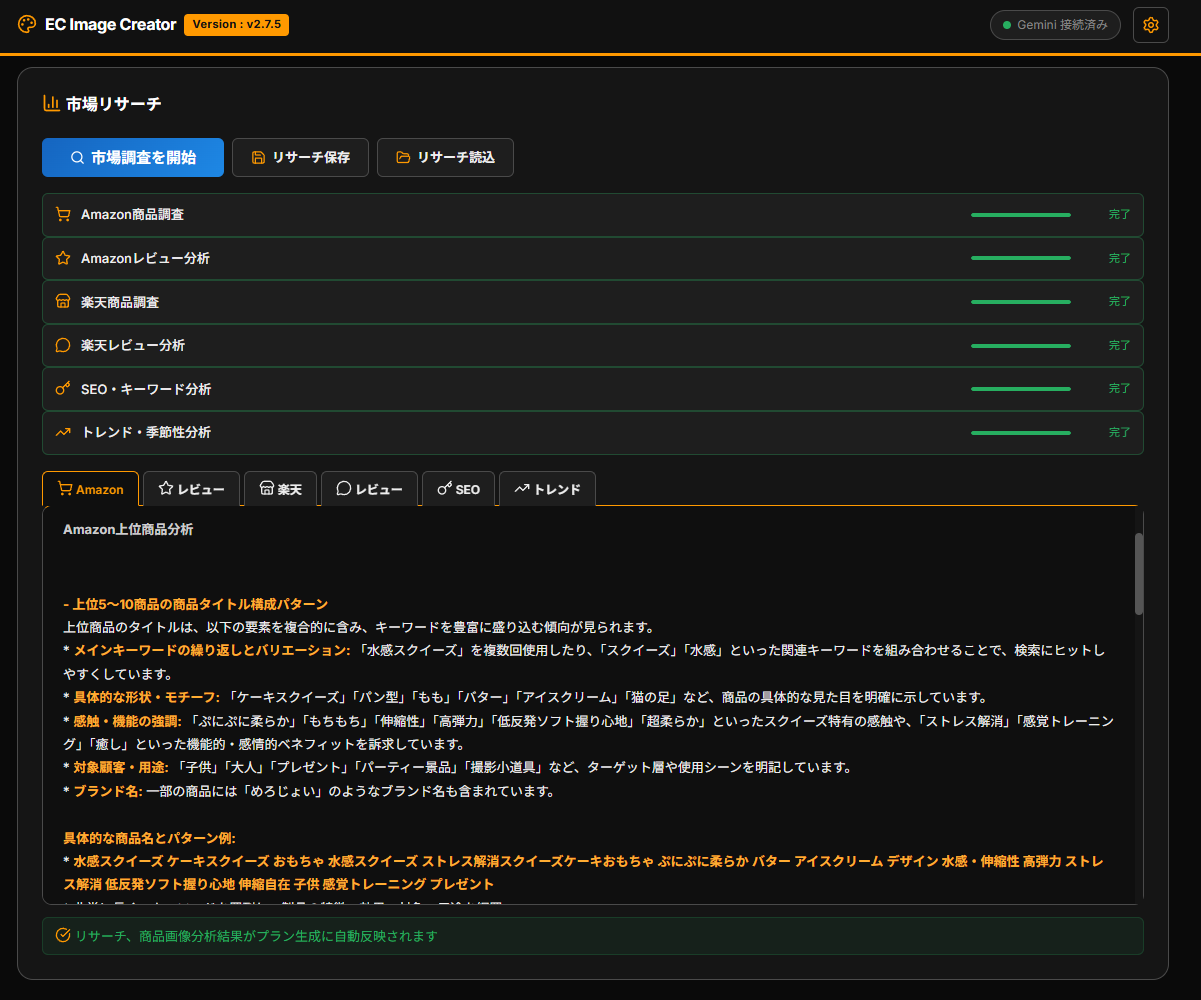The height and width of the screenshot is (1000, 1201).
Task: Load saved research using リサーチ読込
Action: coord(445,157)
